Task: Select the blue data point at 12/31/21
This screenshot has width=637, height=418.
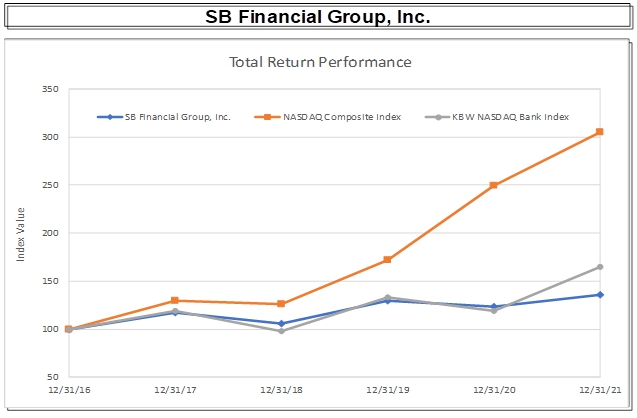Action: click(600, 295)
